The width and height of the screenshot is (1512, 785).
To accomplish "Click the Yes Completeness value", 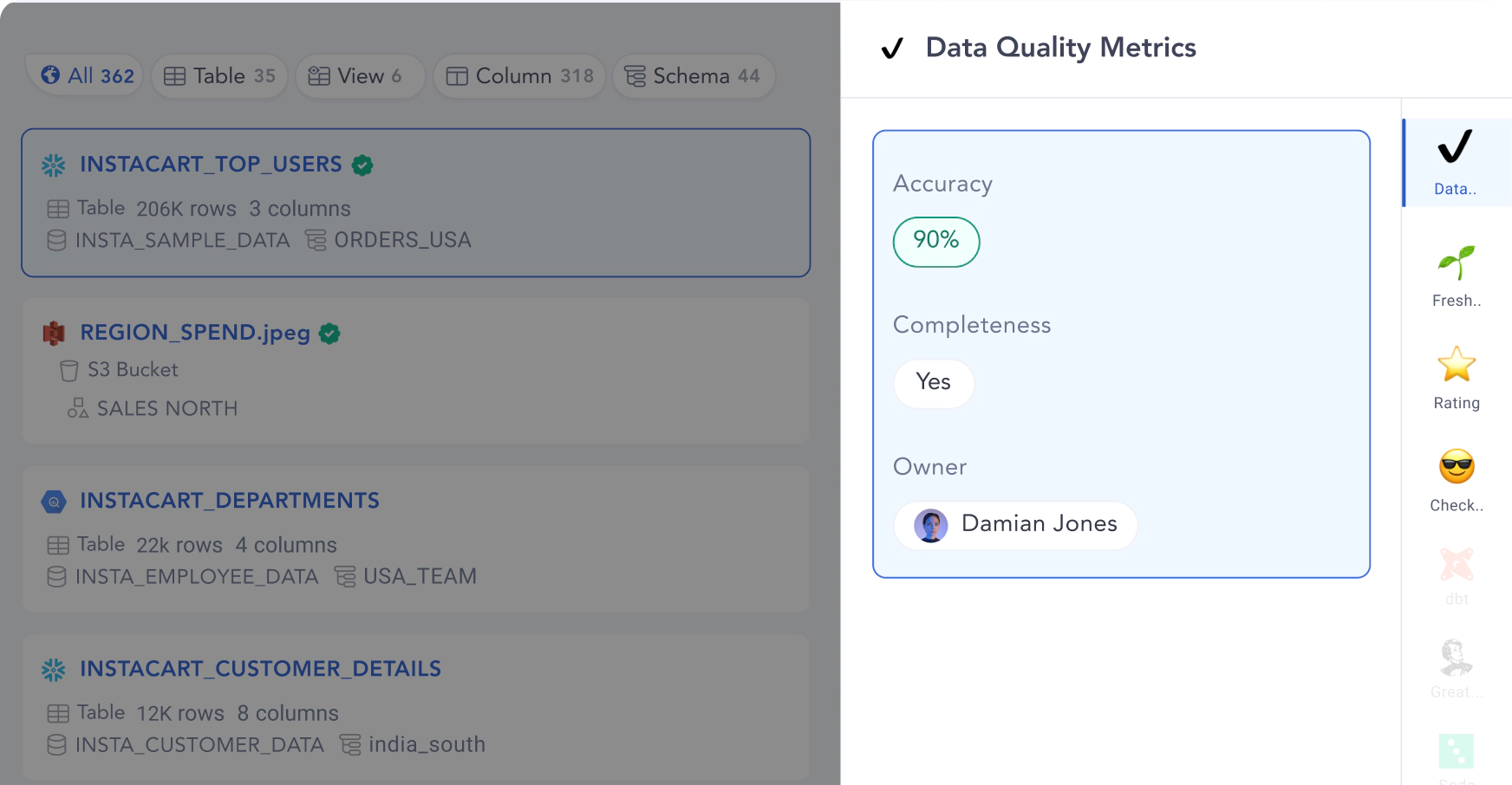I will [934, 383].
